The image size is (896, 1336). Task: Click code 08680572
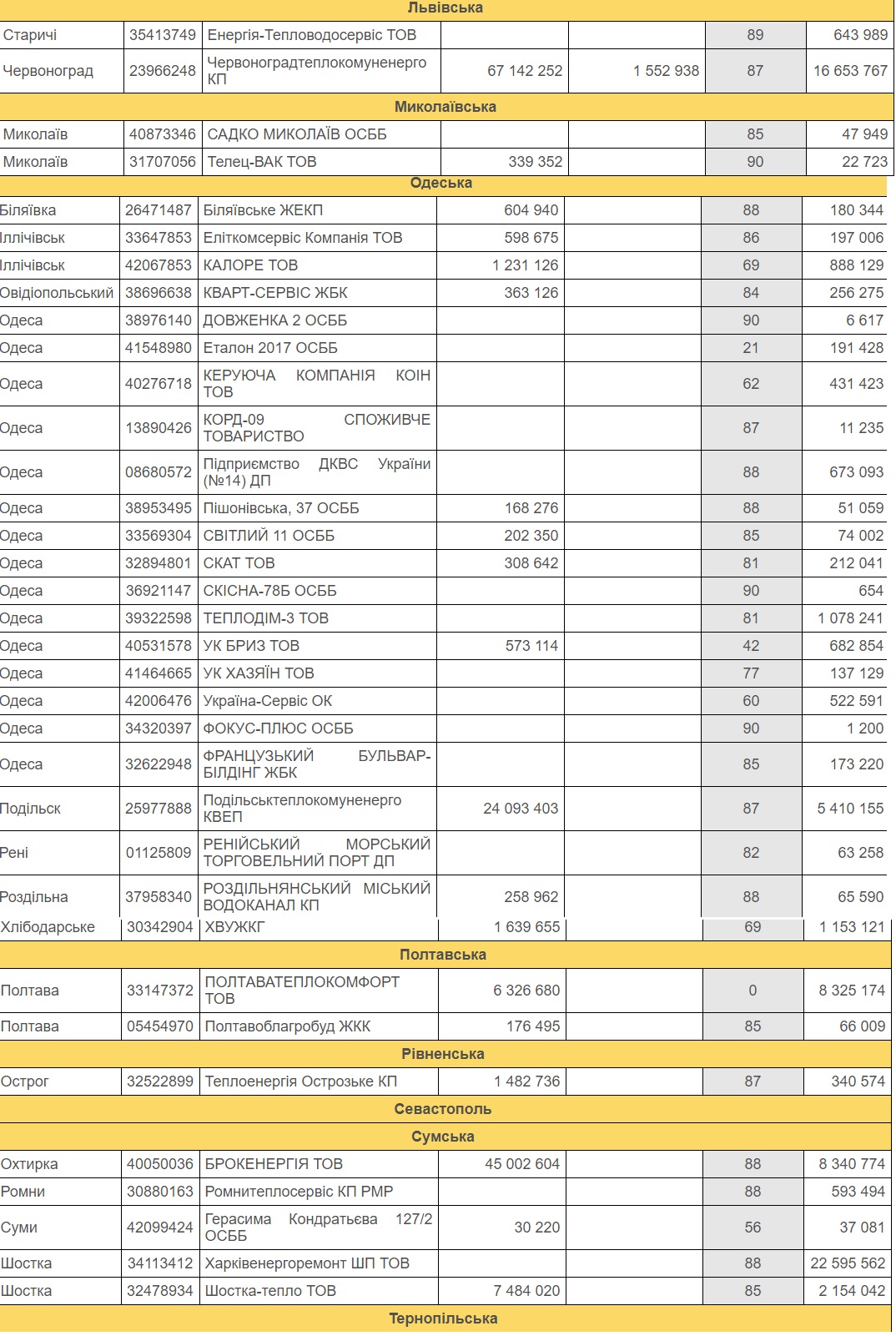point(159,472)
